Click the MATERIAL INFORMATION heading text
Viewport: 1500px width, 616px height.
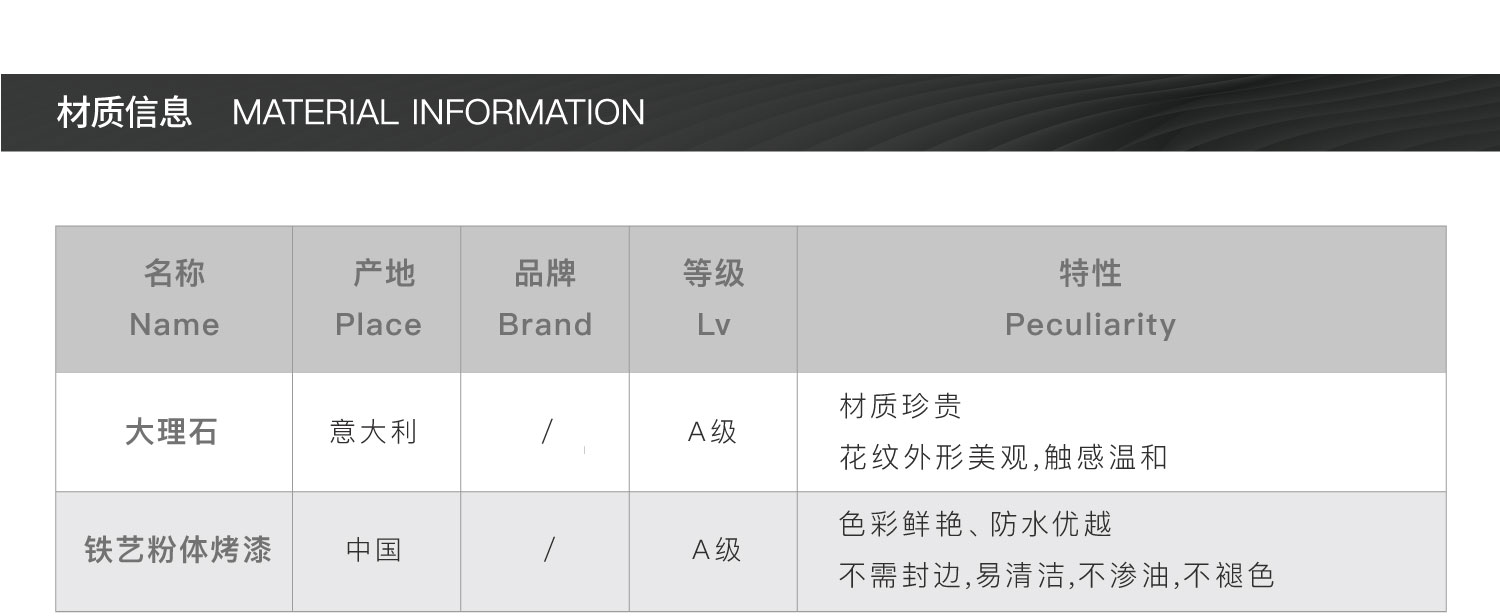click(x=438, y=112)
